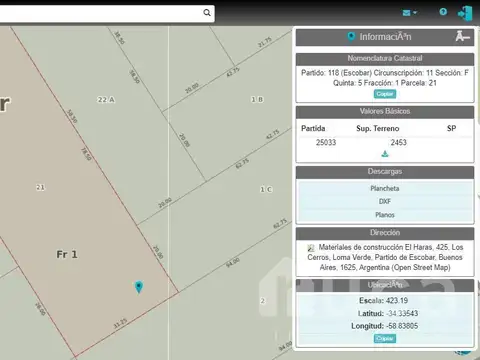Copy the Ubicación coordinates
The image size is (480, 360).
[385, 339]
